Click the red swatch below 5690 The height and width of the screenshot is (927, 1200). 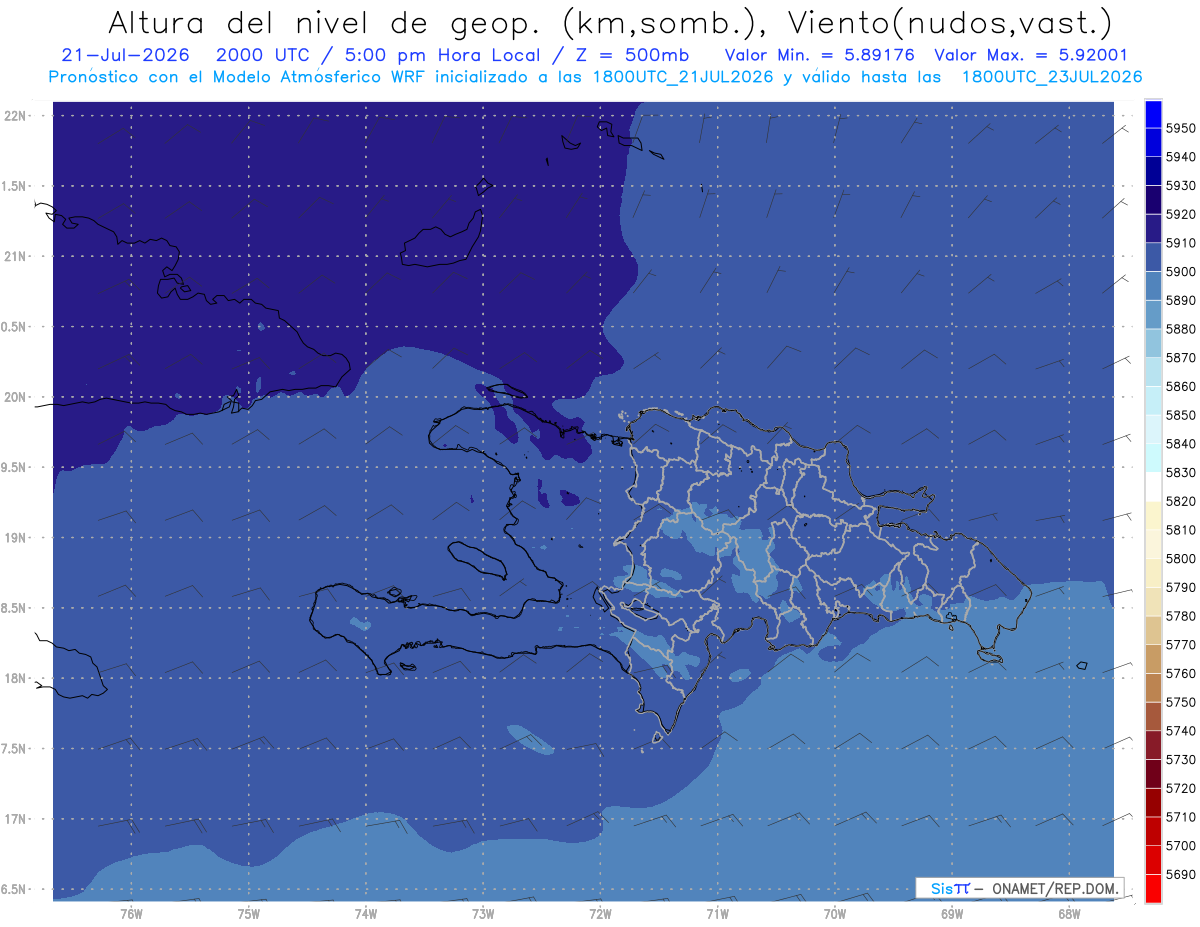pos(1153,888)
